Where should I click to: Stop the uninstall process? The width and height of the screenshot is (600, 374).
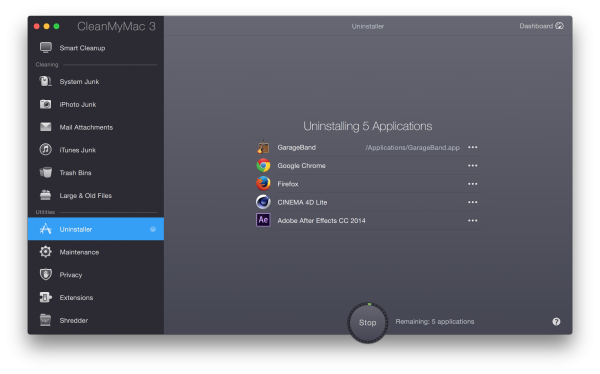[367, 322]
